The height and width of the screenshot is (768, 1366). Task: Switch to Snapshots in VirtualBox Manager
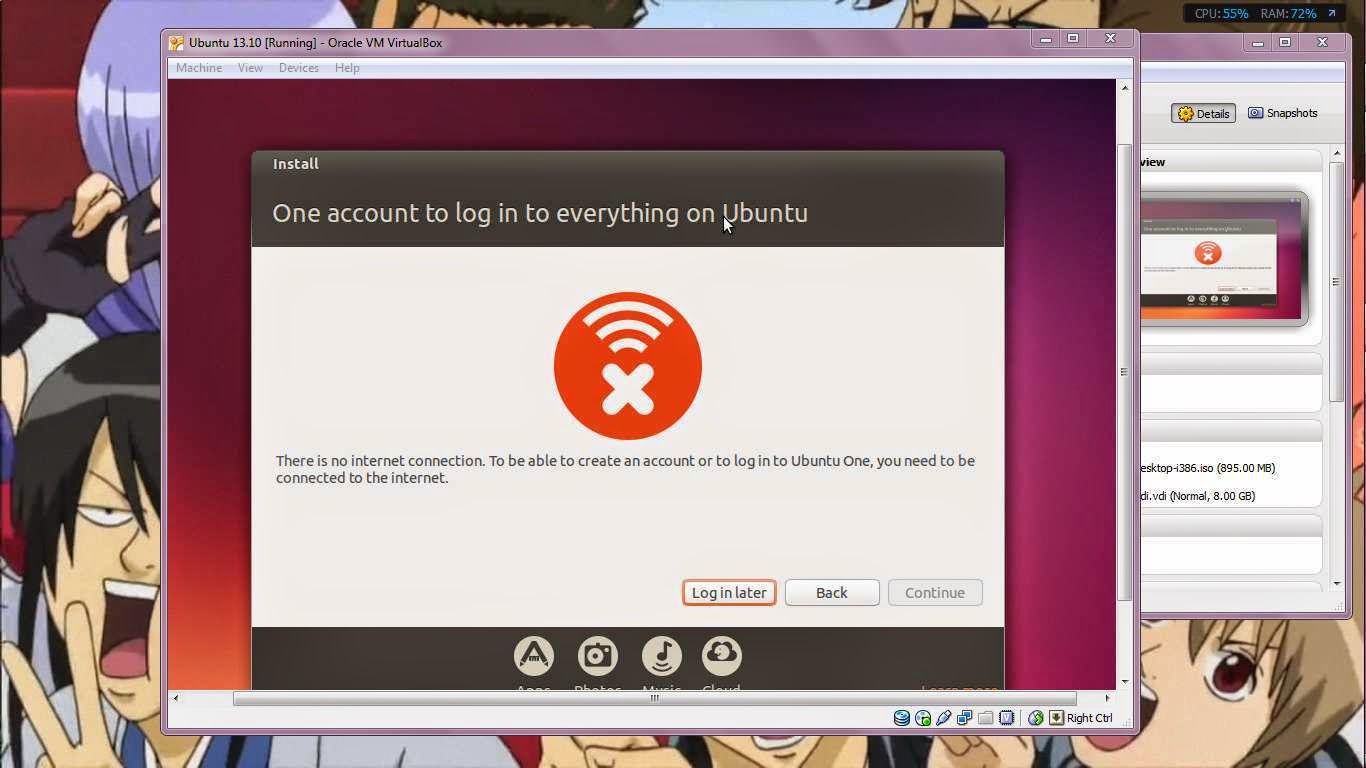click(x=1282, y=113)
